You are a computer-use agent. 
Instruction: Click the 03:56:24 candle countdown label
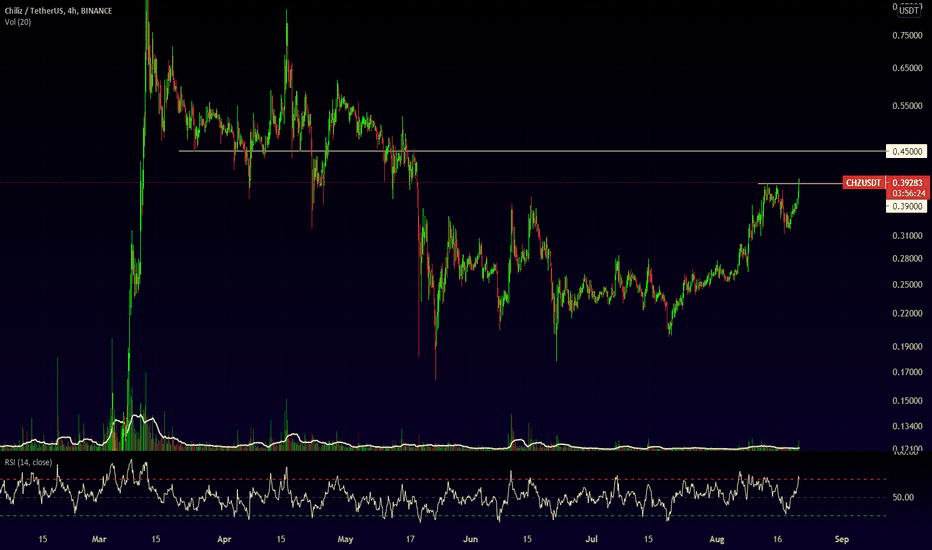[x=907, y=193]
